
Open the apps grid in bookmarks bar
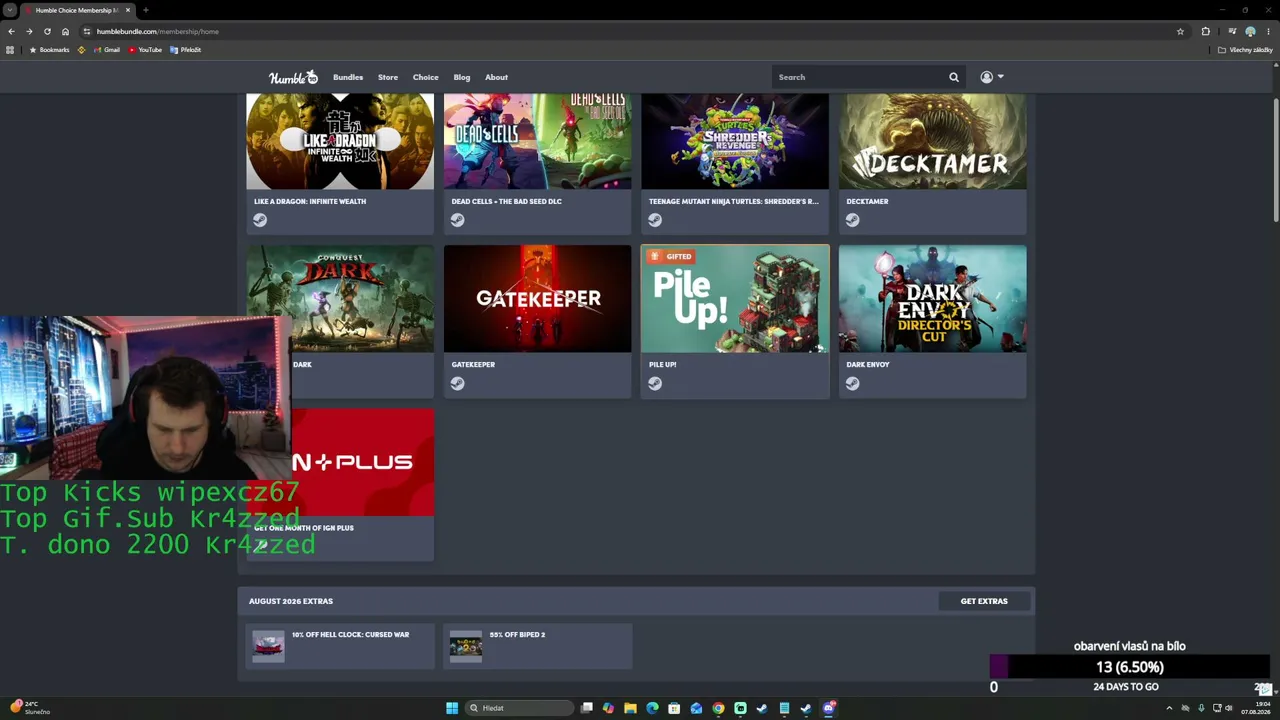(x=11, y=50)
